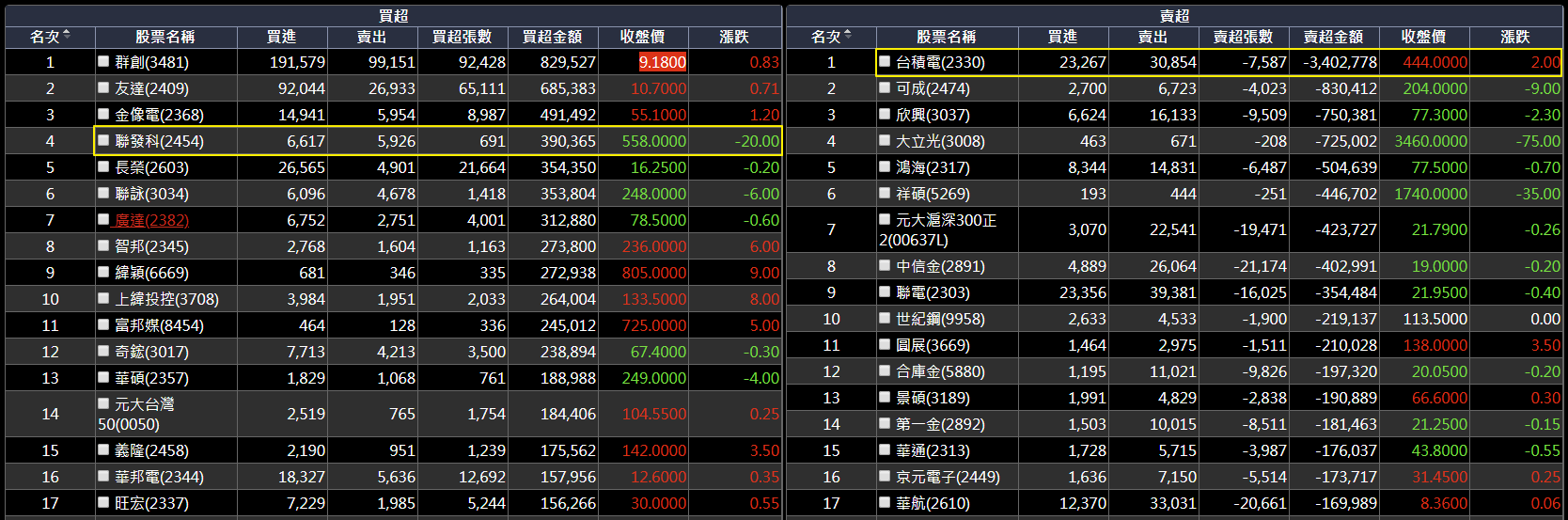Click the 賣超 table 漲跌 header
This screenshot has height=520, width=1568.
click(1514, 37)
